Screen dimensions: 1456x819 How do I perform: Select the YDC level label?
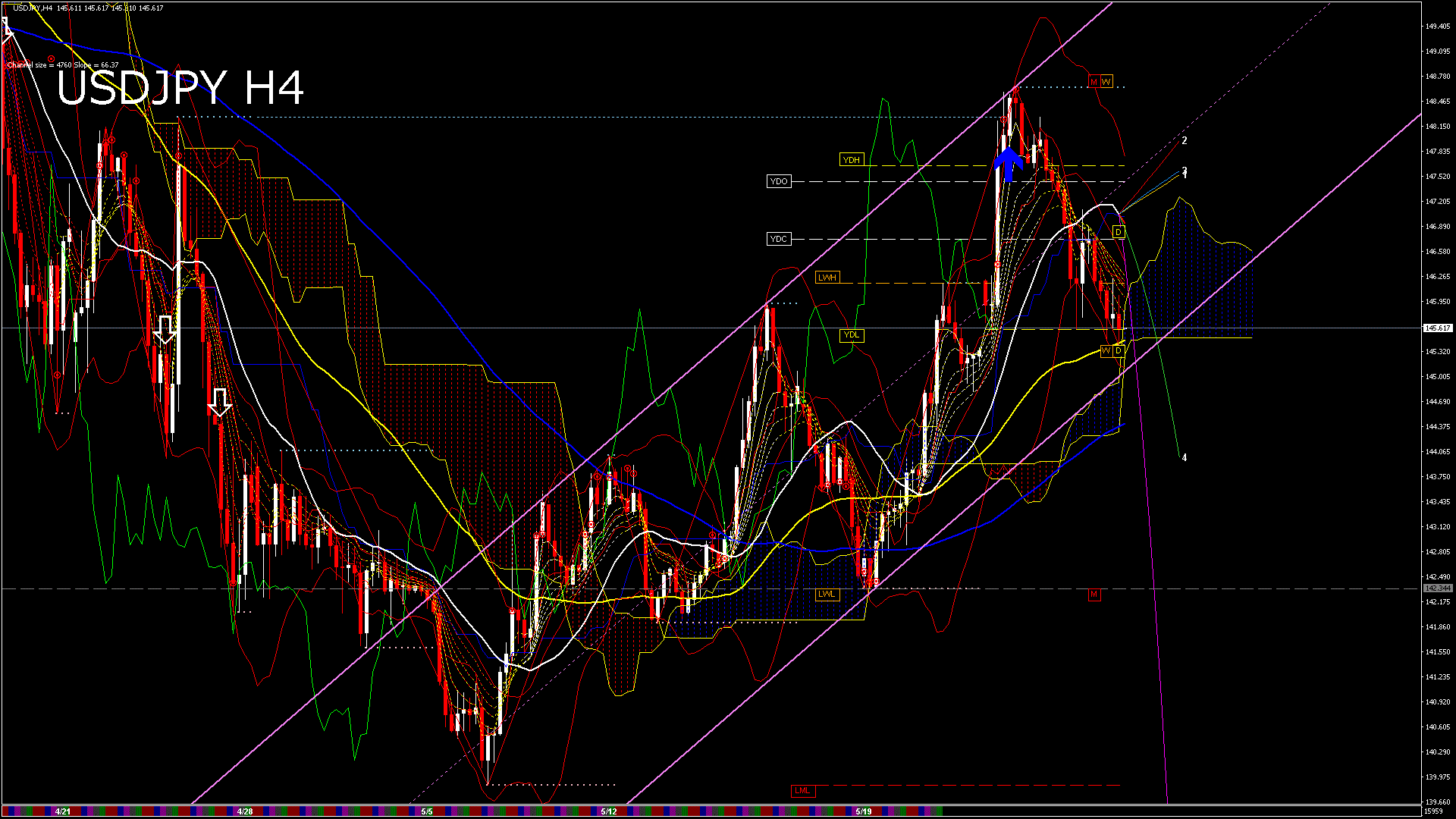[x=779, y=239]
